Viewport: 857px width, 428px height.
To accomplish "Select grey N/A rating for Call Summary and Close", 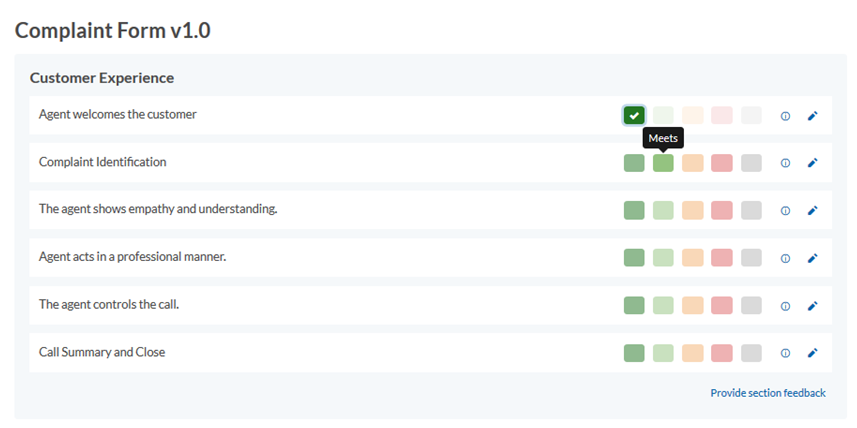I will [752, 353].
